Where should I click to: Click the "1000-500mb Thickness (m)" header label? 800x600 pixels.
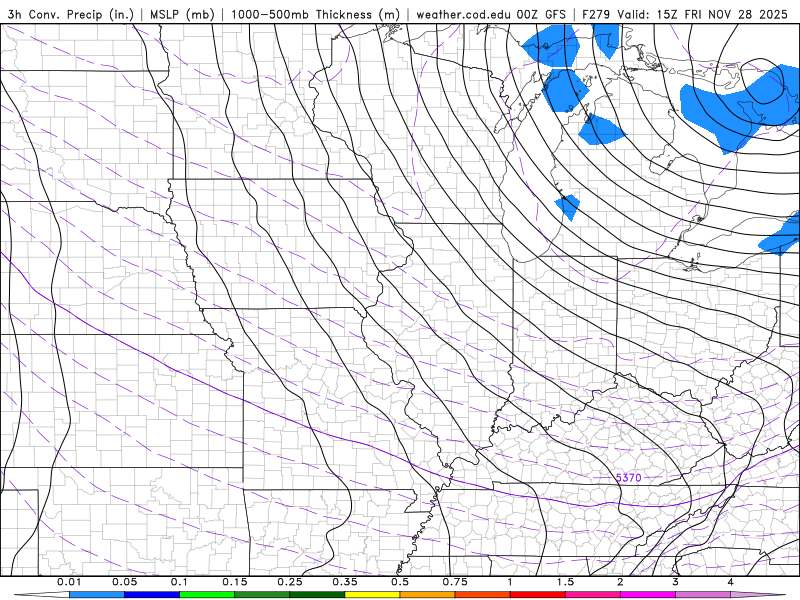(315, 14)
